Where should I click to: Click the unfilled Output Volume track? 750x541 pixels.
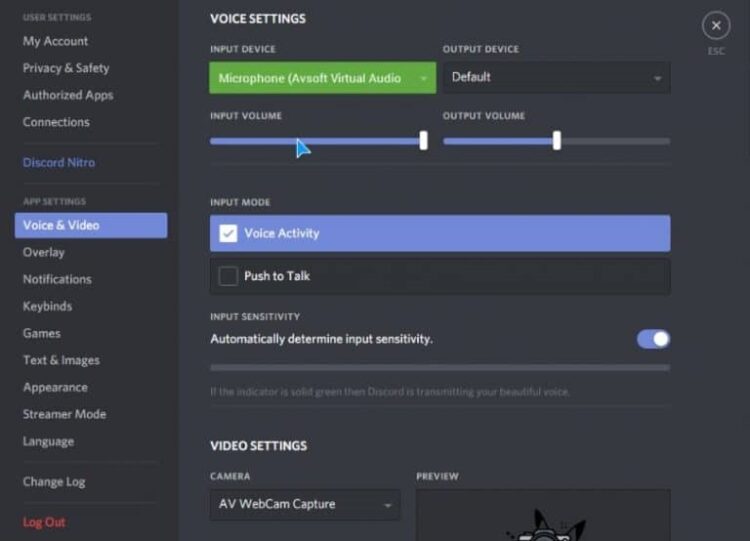616,141
